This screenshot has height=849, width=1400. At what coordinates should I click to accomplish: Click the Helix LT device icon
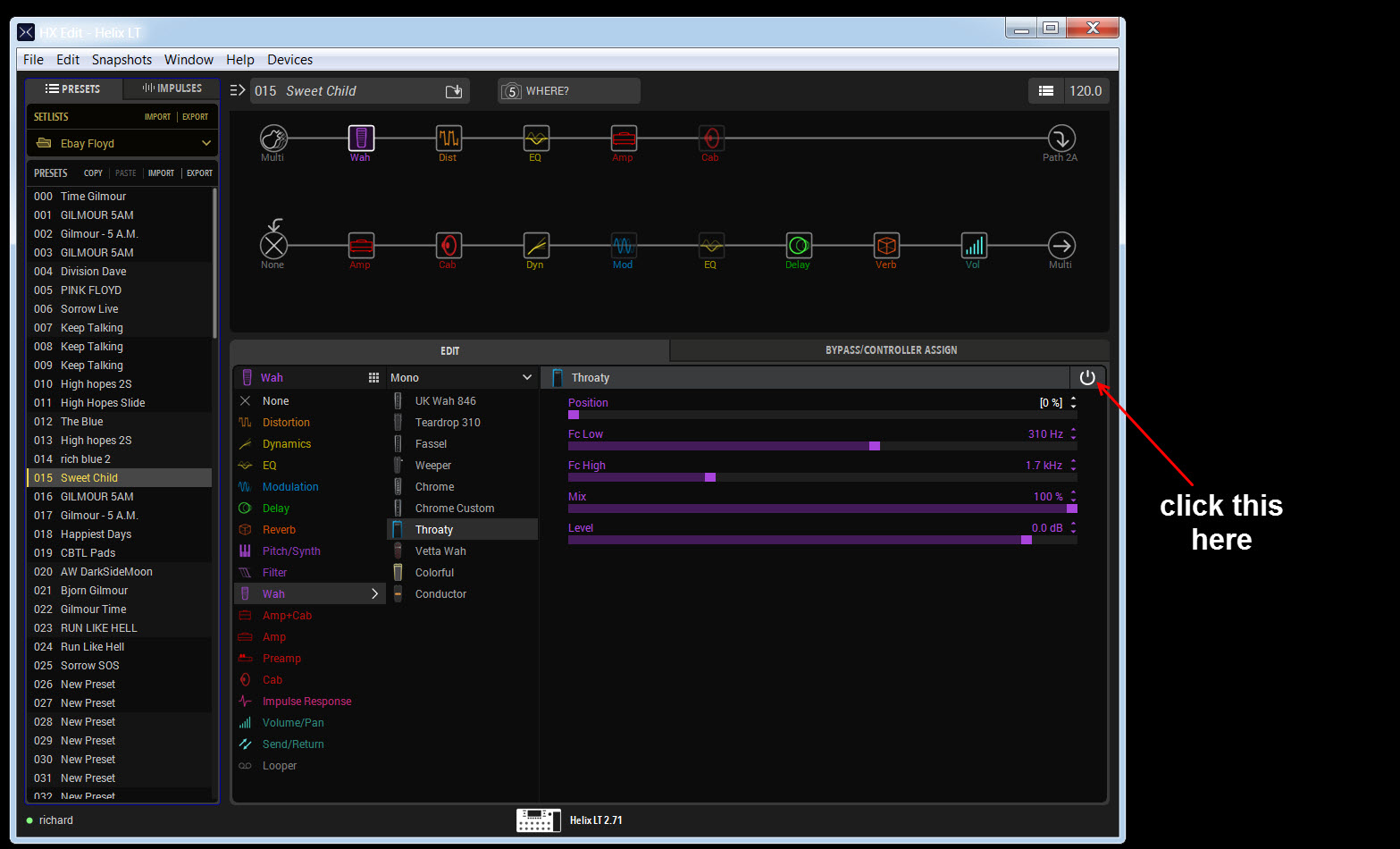(x=539, y=820)
